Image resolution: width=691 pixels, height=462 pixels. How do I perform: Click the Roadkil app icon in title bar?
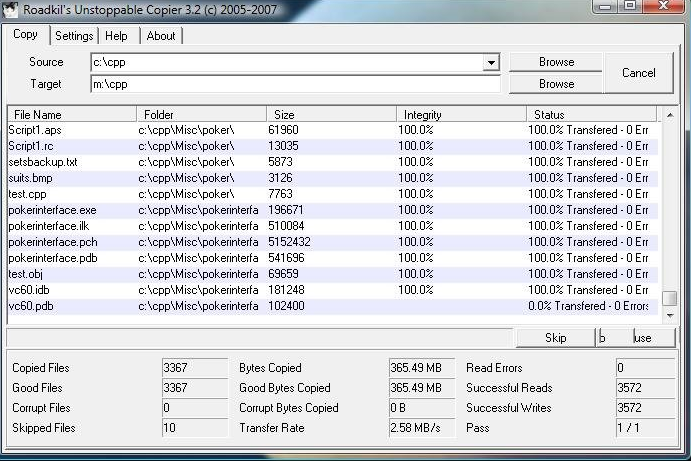(10, 9)
